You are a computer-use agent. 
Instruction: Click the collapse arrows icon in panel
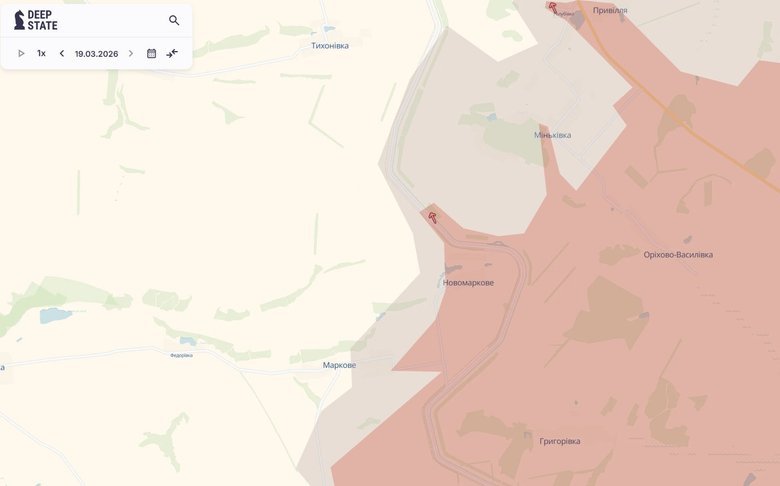[172, 53]
